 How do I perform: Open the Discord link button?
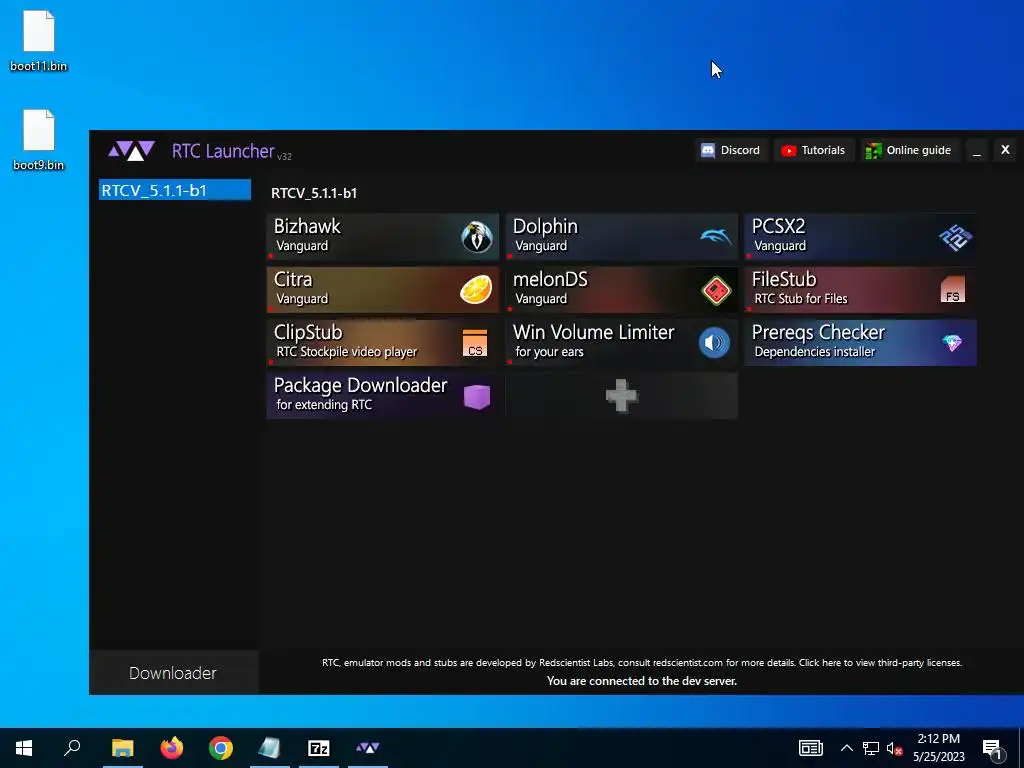tap(731, 150)
